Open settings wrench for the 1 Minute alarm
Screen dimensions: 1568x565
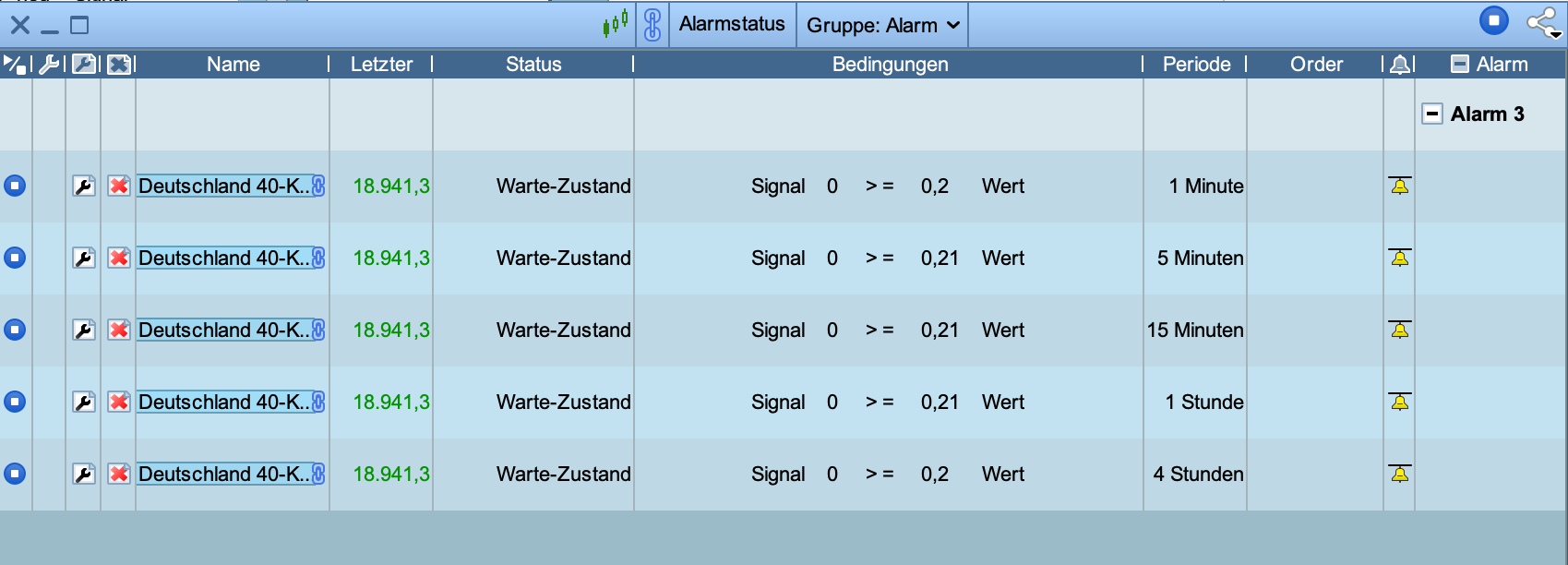(x=84, y=186)
